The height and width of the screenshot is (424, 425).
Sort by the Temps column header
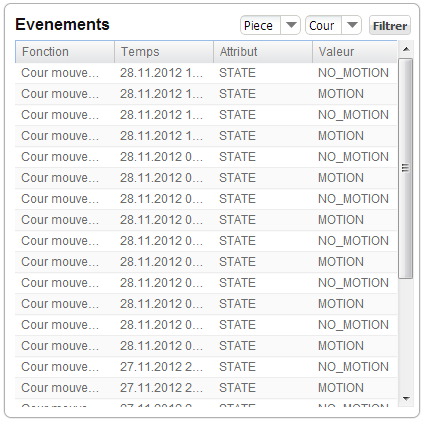164,52
